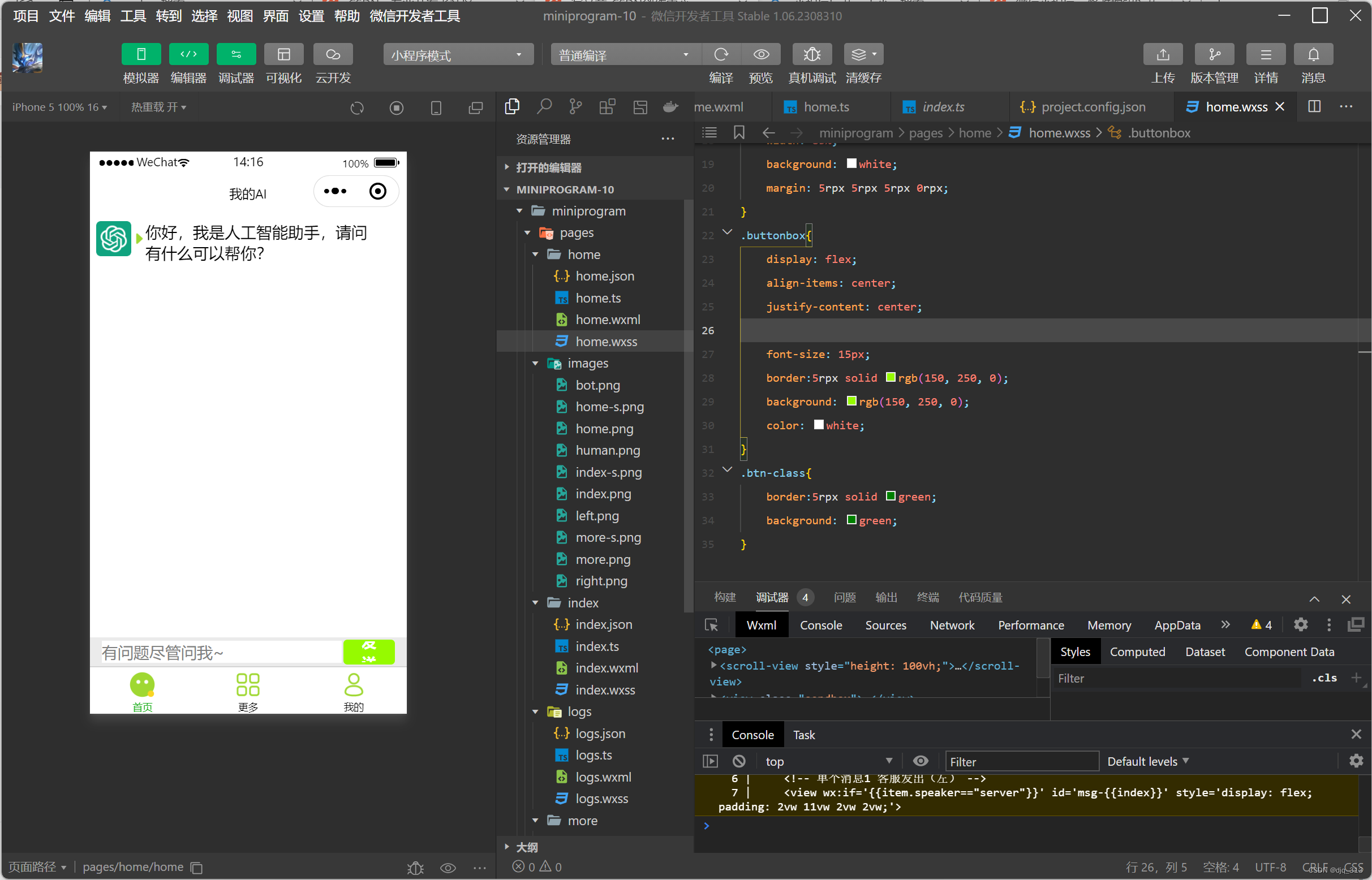Click the search icon in the sidebar
The height and width of the screenshot is (880, 1372).
click(544, 107)
